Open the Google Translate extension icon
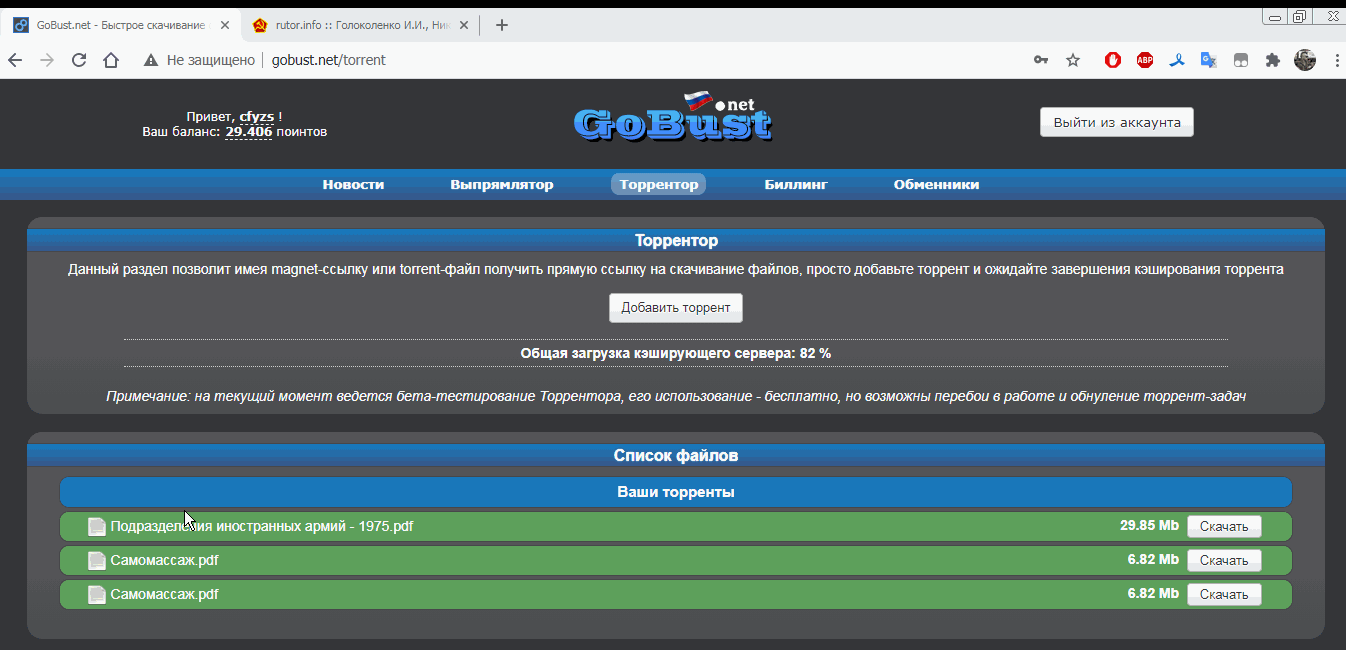Viewport: 1346px width, 650px height. point(1209,60)
